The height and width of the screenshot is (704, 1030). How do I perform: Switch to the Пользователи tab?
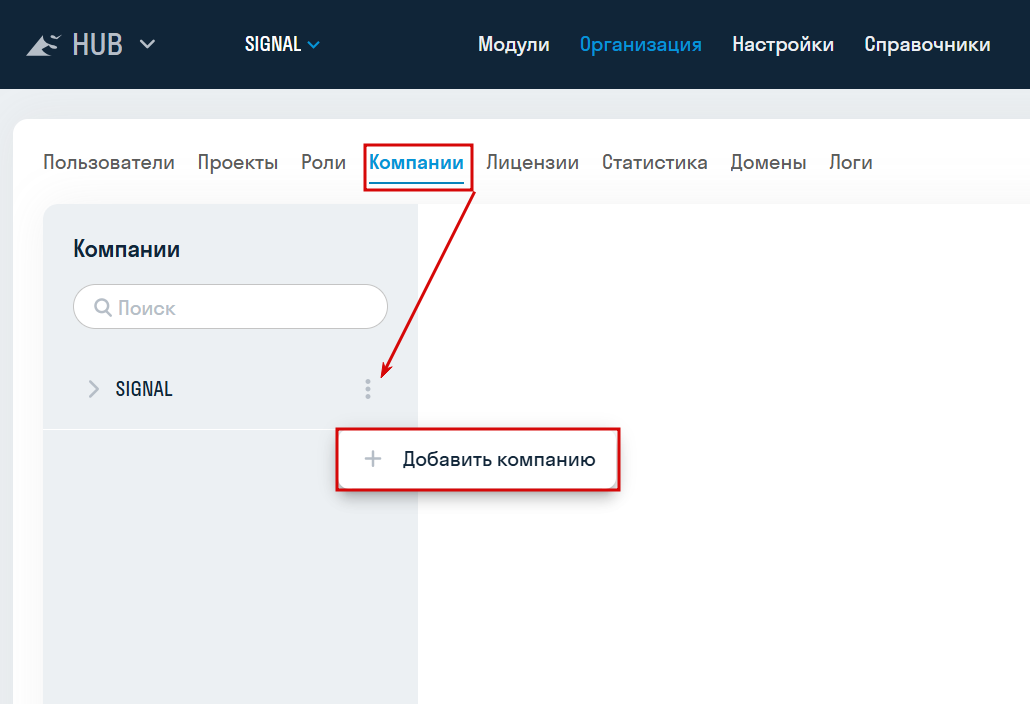tap(109, 162)
